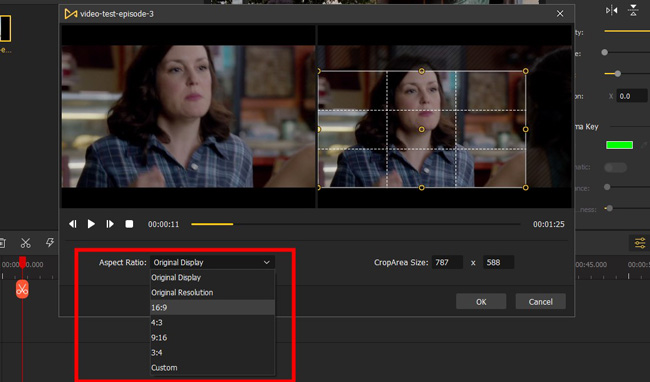Cancel the crop dialog
Image resolution: width=650 pixels, height=382 pixels.
coord(541,302)
